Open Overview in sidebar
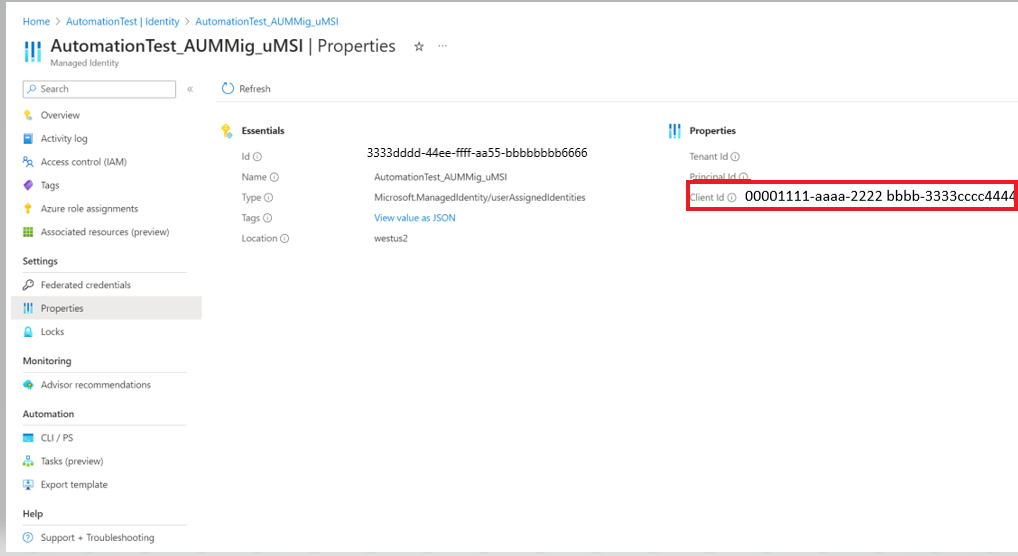This screenshot has height=556, width=1018. click(60, 115)
